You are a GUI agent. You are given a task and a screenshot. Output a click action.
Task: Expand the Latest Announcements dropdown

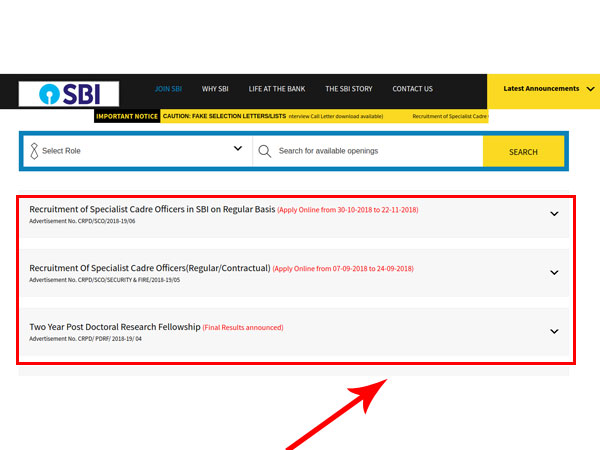543,91
